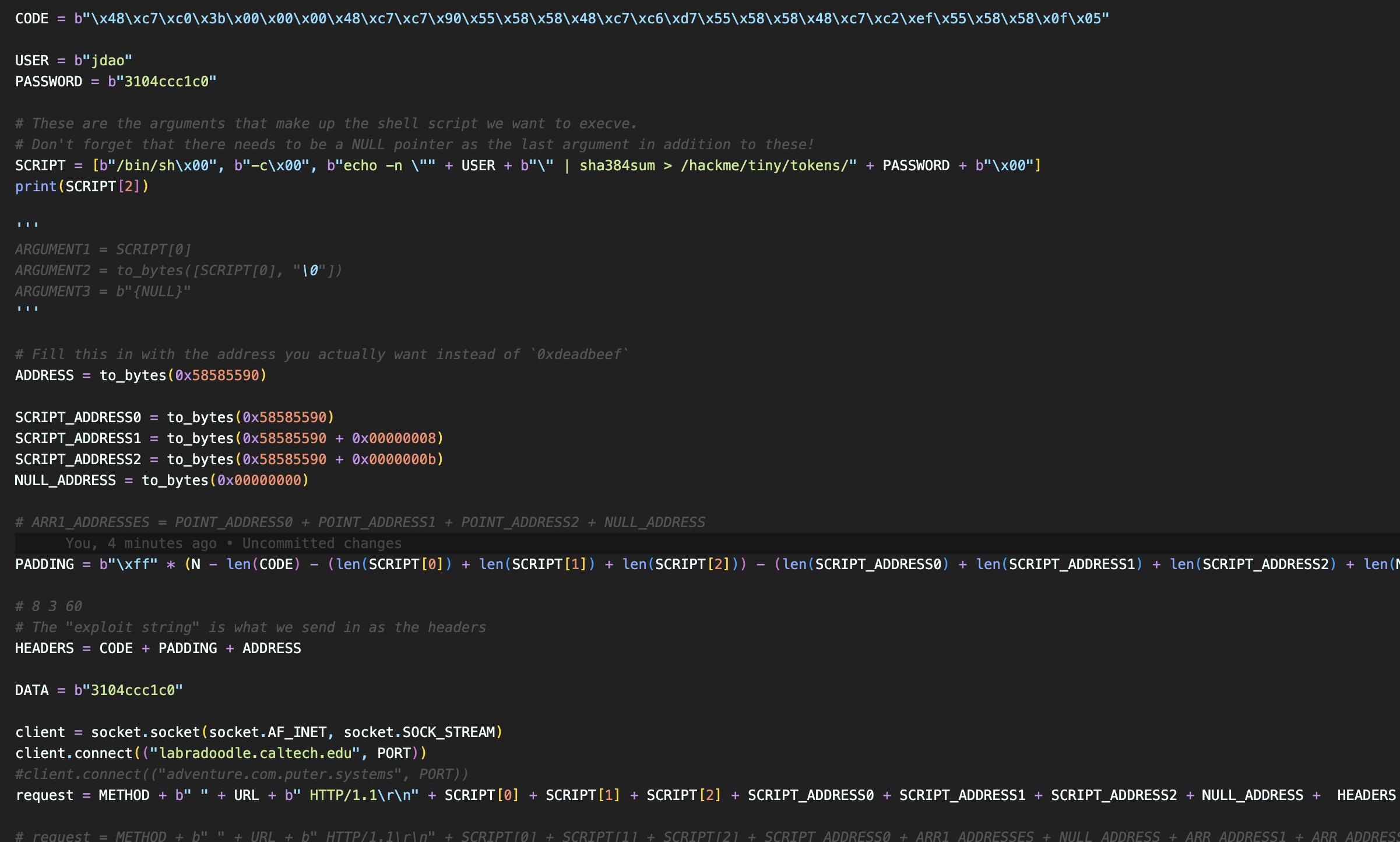The image size is (1400, 842).
Task: Place cursor in the "jdao" USER string
Action: click(107, 61)
